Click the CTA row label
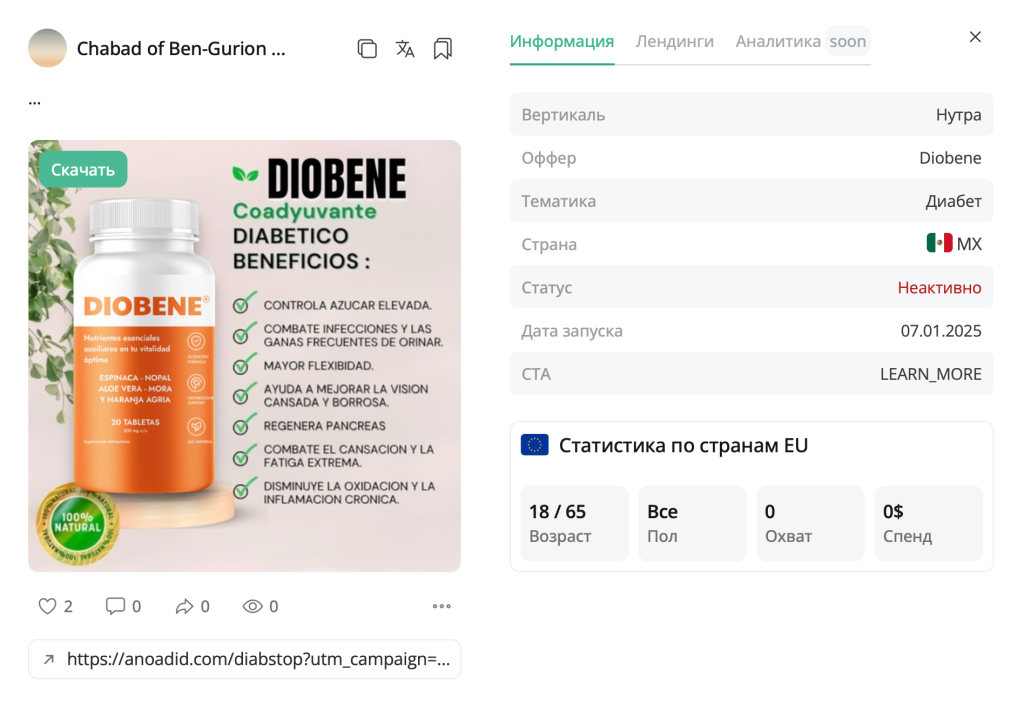The width and height of the screenshot is (1024, 710). pyautogui.click(x=536, y=374)
